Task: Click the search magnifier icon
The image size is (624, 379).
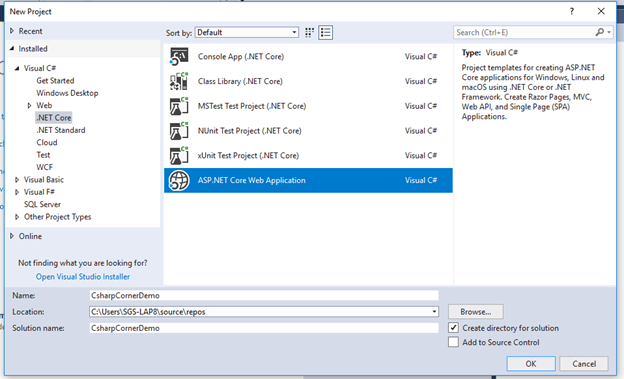Action: point(600,32)
